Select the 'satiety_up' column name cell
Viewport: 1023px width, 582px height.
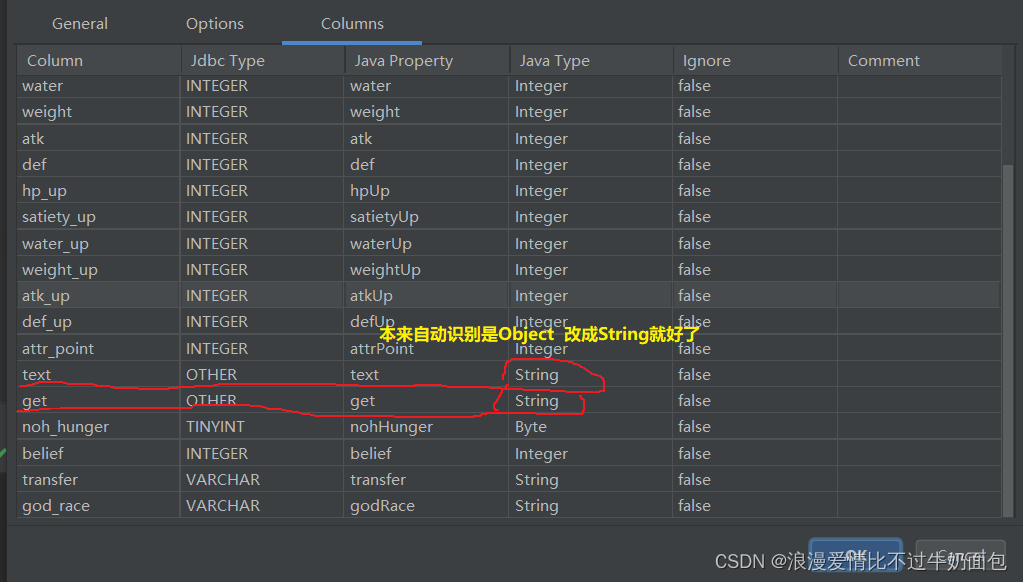click(99, 217)
